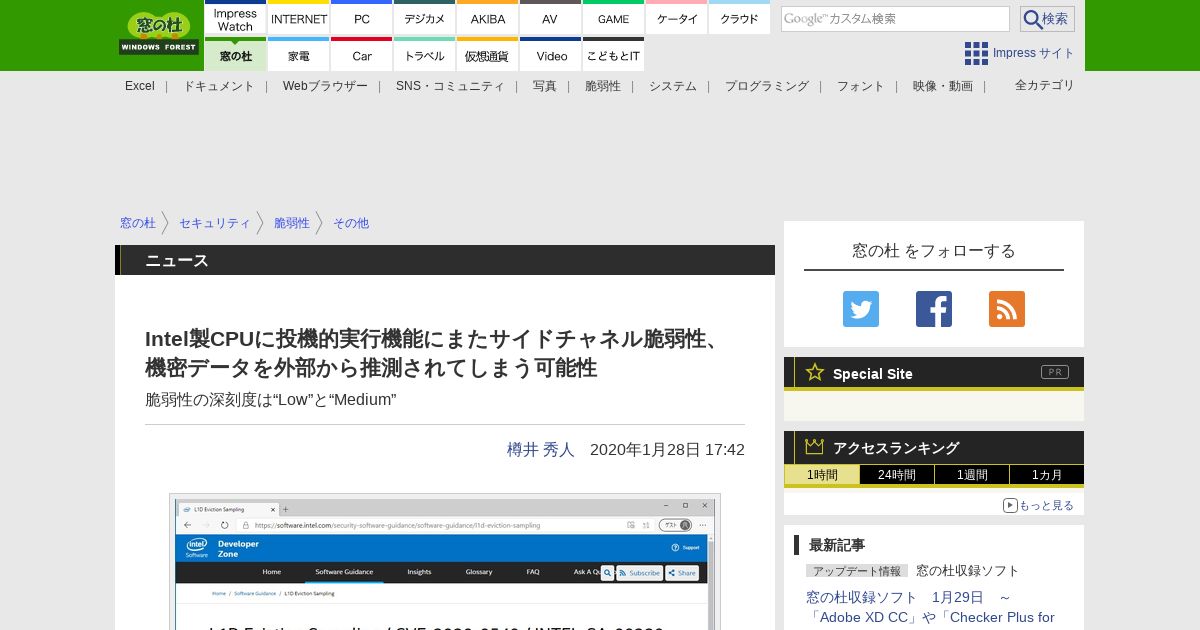Select the 24時間 ranking tab
The image size is (1200, 630).
897,475
